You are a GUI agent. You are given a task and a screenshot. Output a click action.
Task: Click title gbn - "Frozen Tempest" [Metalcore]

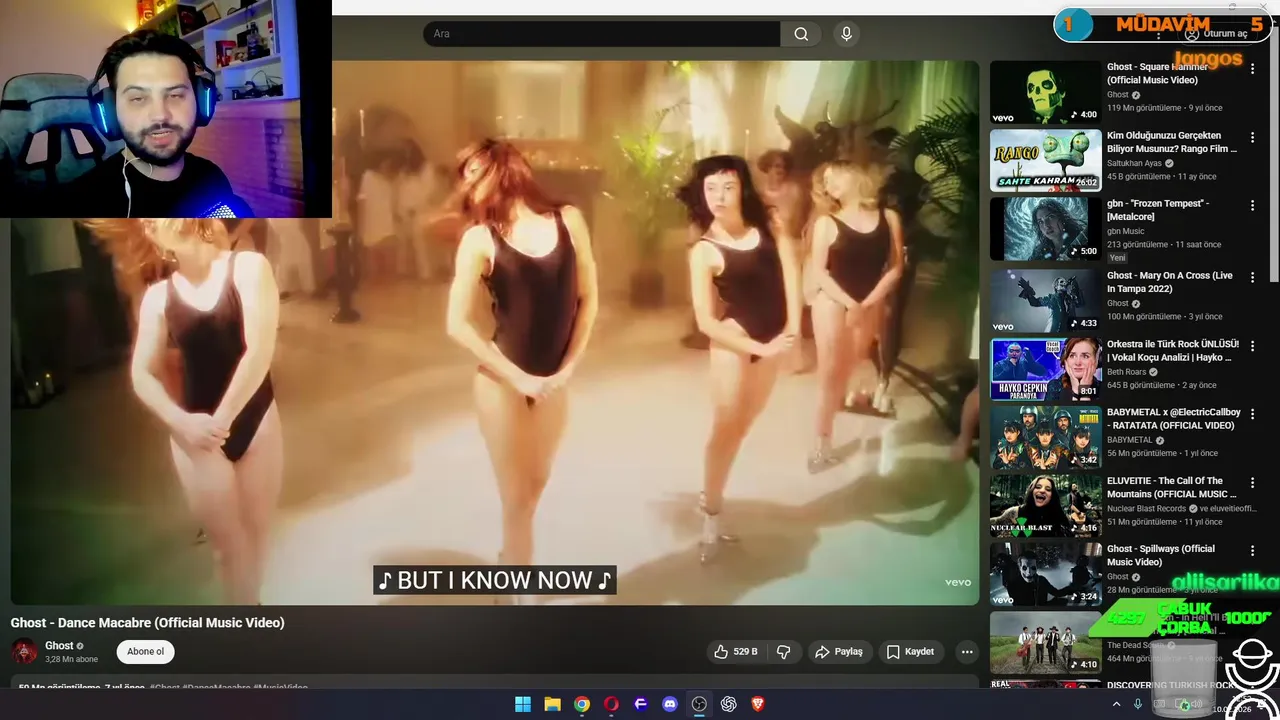coord(1158,210)
